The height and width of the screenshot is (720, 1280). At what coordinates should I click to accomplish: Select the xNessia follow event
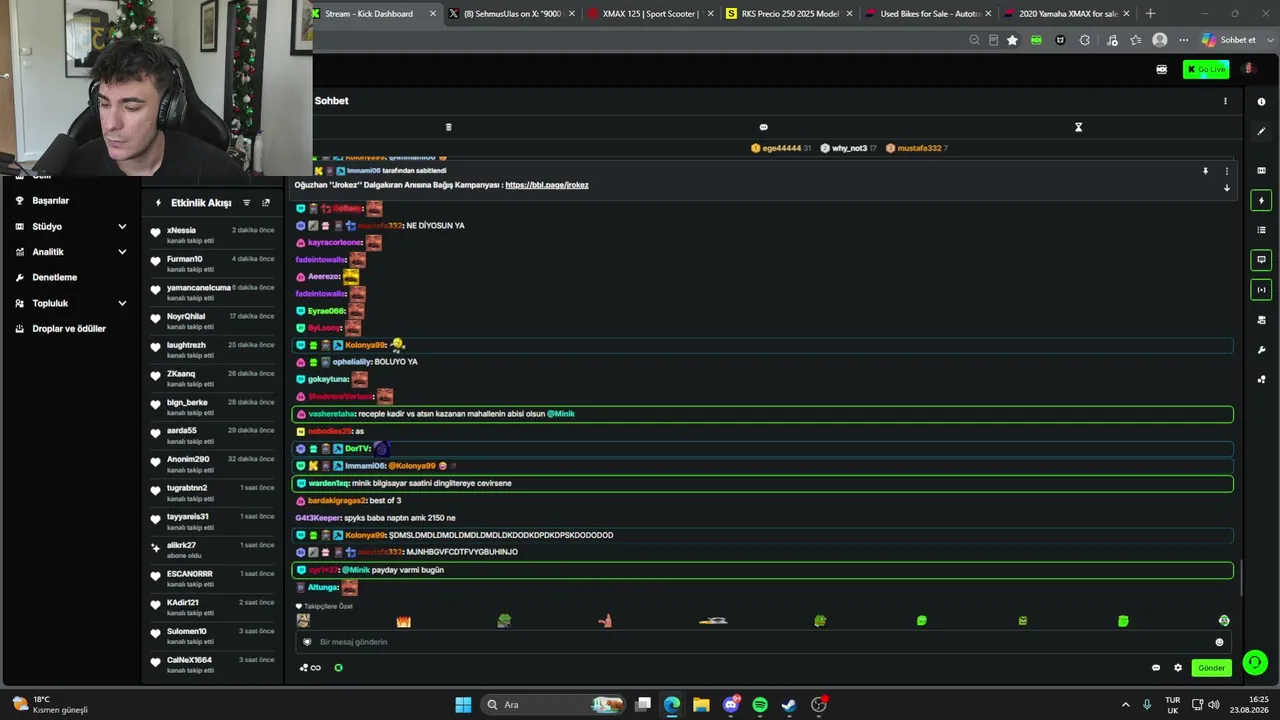point(212,235)
